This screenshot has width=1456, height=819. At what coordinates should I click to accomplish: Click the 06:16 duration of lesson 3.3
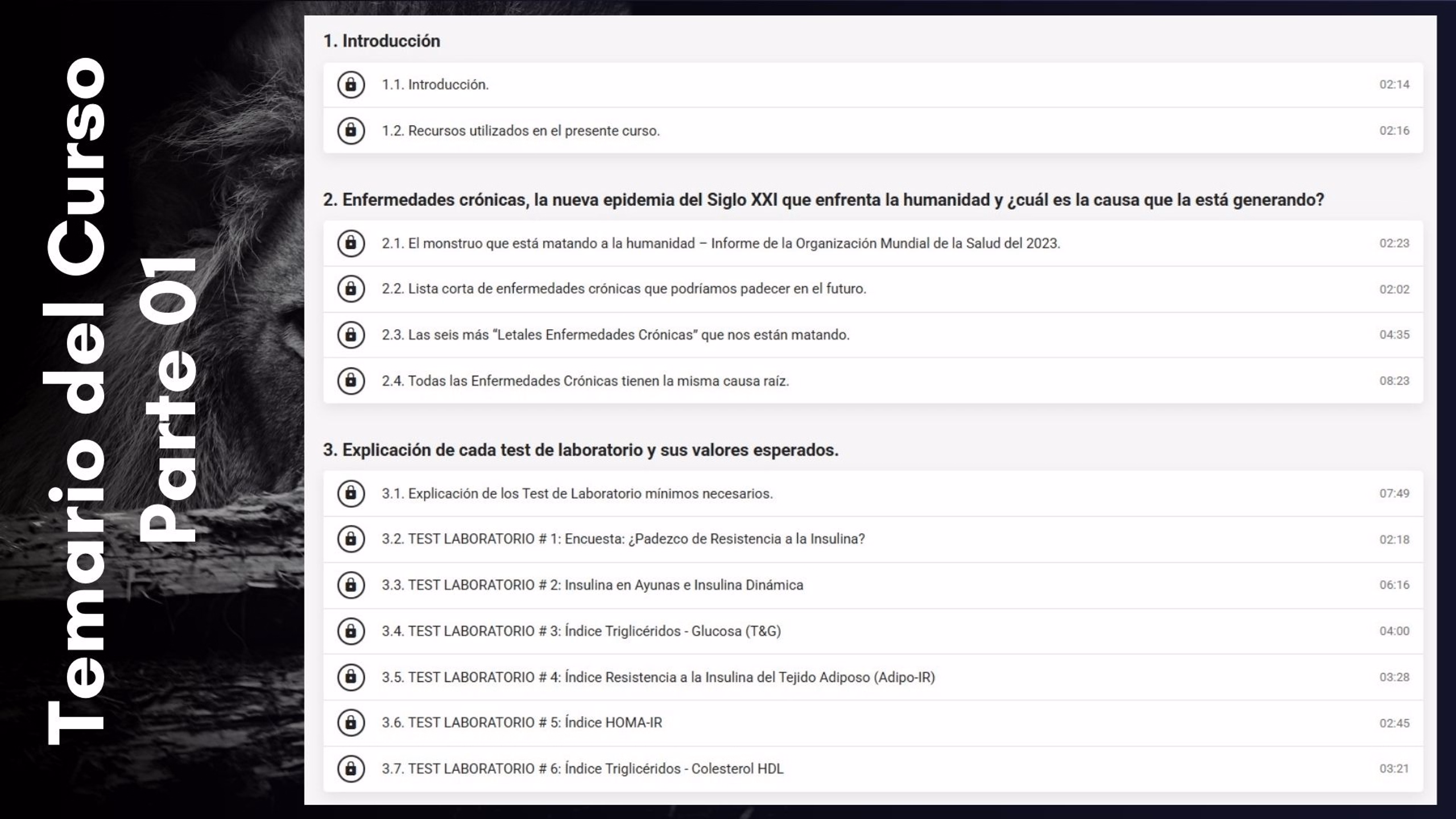coord(1394,585)
